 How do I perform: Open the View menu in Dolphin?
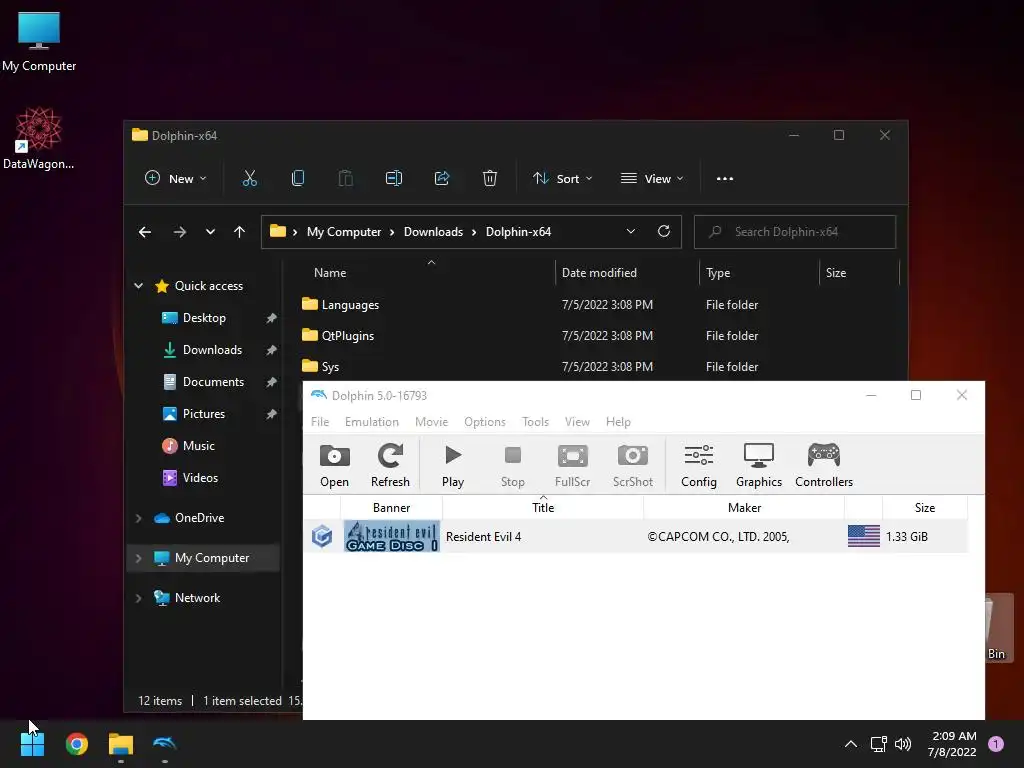point(577,422)
